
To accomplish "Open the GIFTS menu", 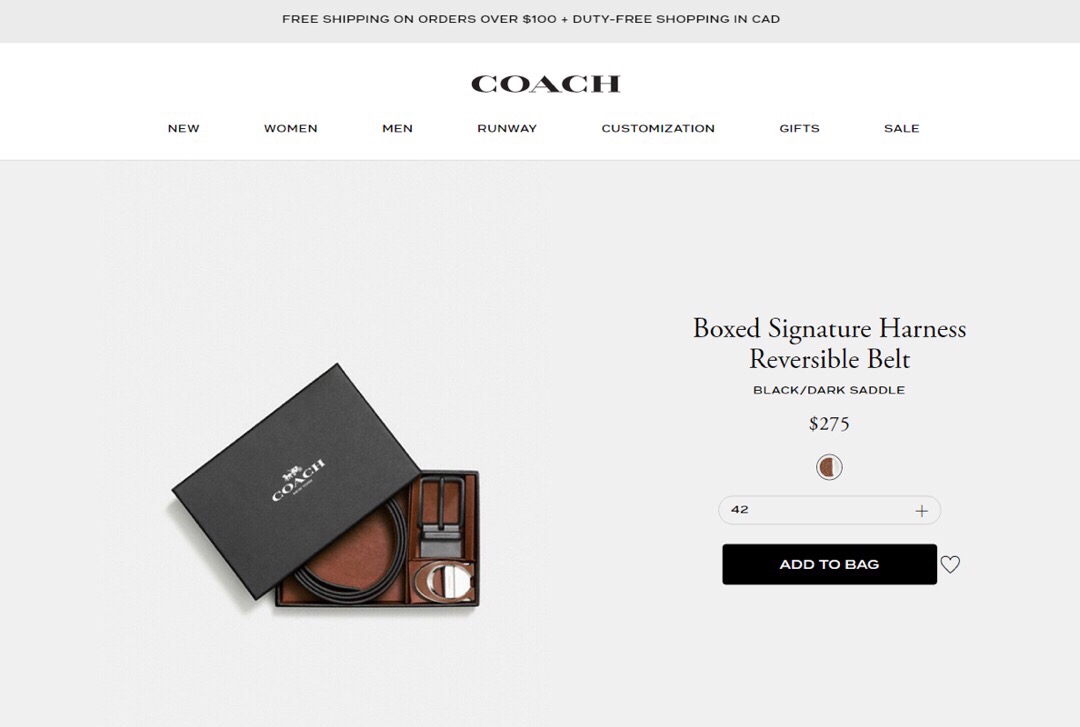I will click(800, 128).
